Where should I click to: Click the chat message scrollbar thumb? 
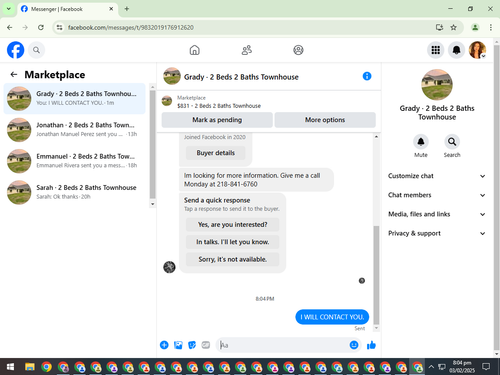pyautogui.click(x=376, y=275)
